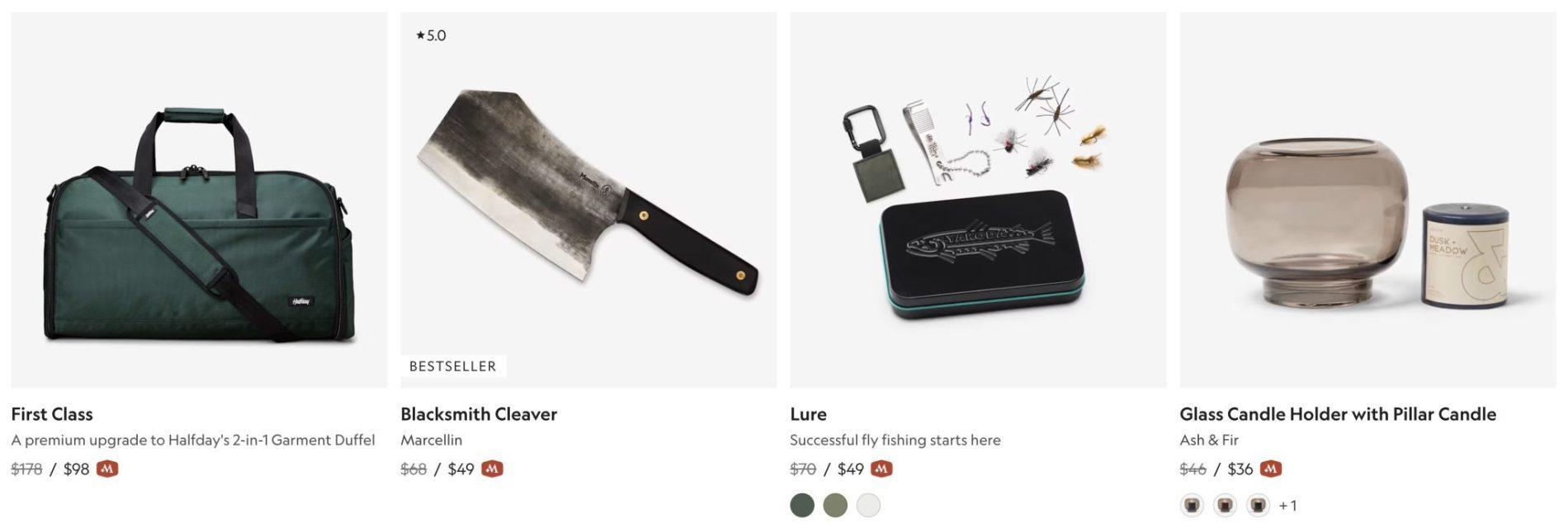
Task: Click the member badge icon beside Lure's $49 price
Action: (x=882, y=469)
